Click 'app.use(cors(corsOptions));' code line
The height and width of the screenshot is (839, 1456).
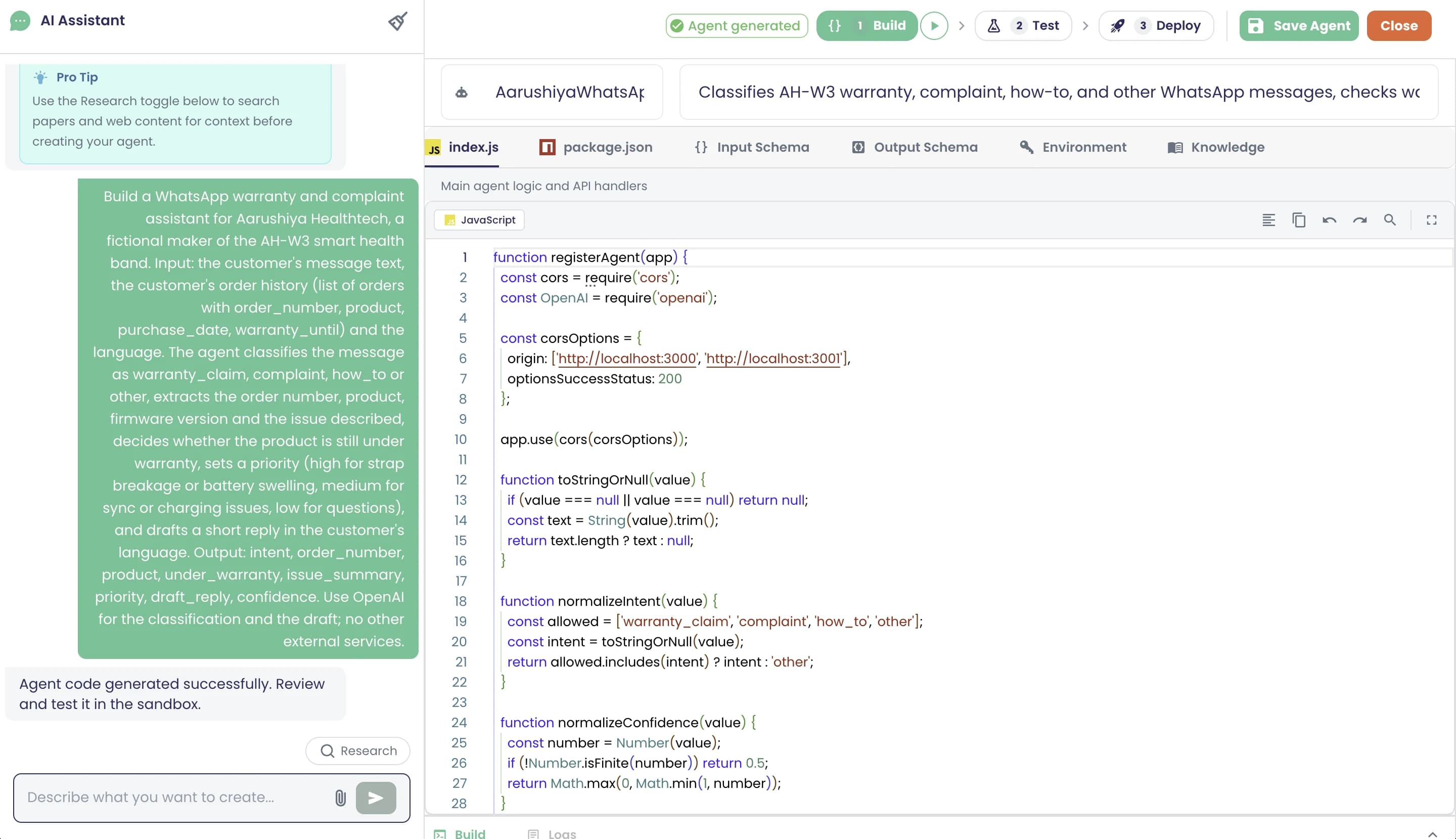click(x=594, y=439)
